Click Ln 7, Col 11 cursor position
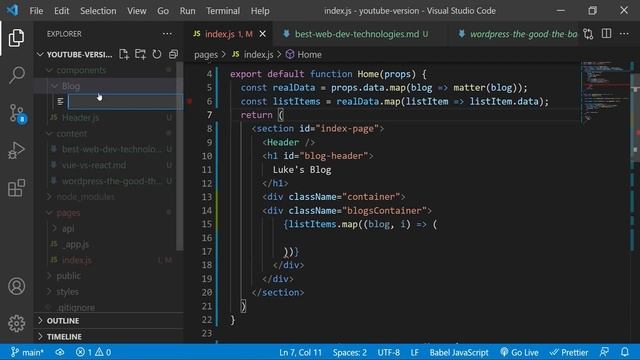This screenshot has width=640, height=360. pyautogui.click(x=300, y=352)
